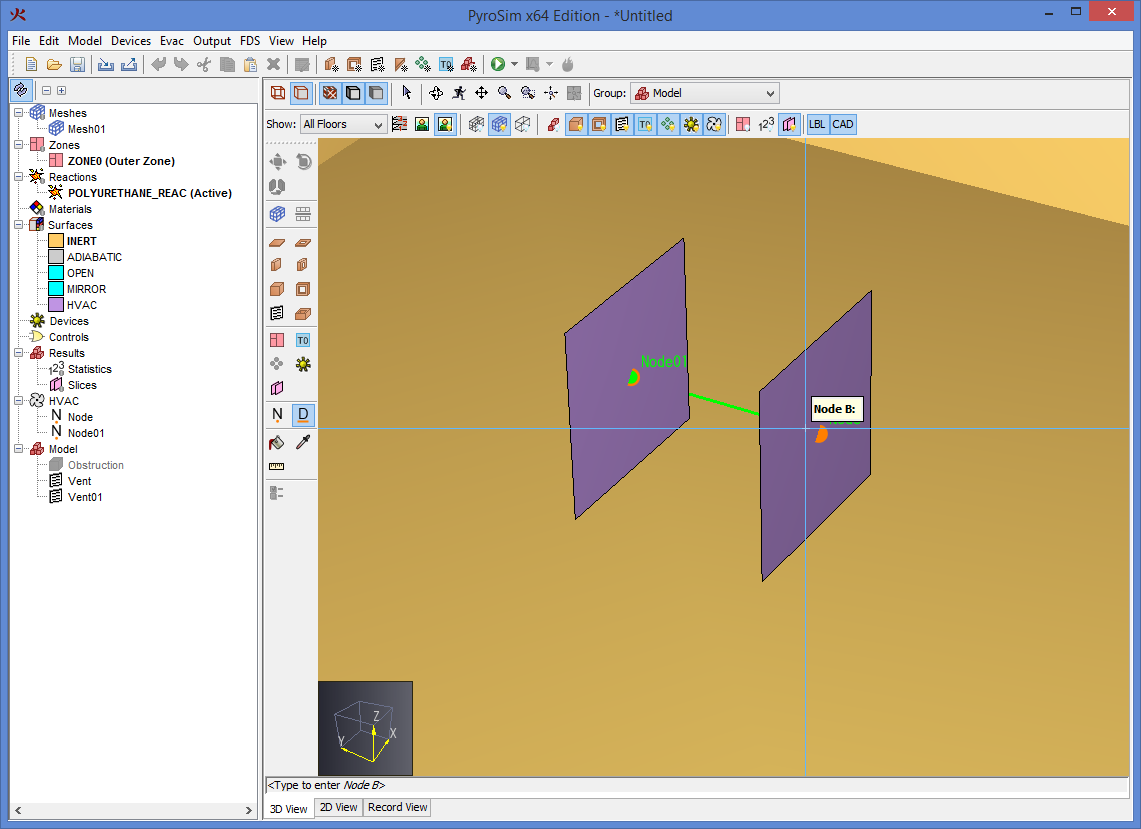Screen dimensions: 1141x829
Task: Choose the Draw Mesh tool in side toolbar
Action: coord(277,214)
